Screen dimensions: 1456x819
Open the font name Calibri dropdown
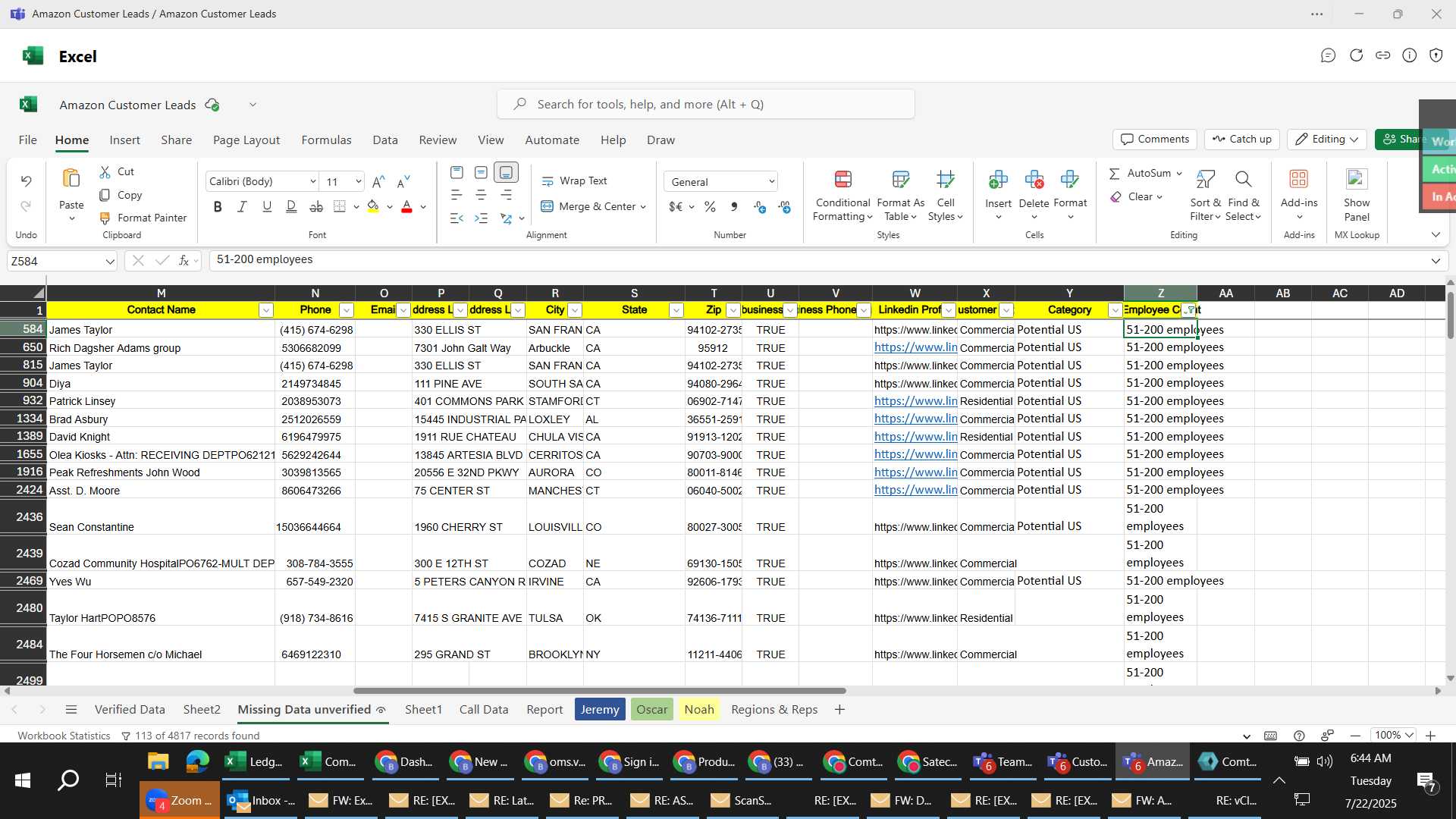click(312, 182)
